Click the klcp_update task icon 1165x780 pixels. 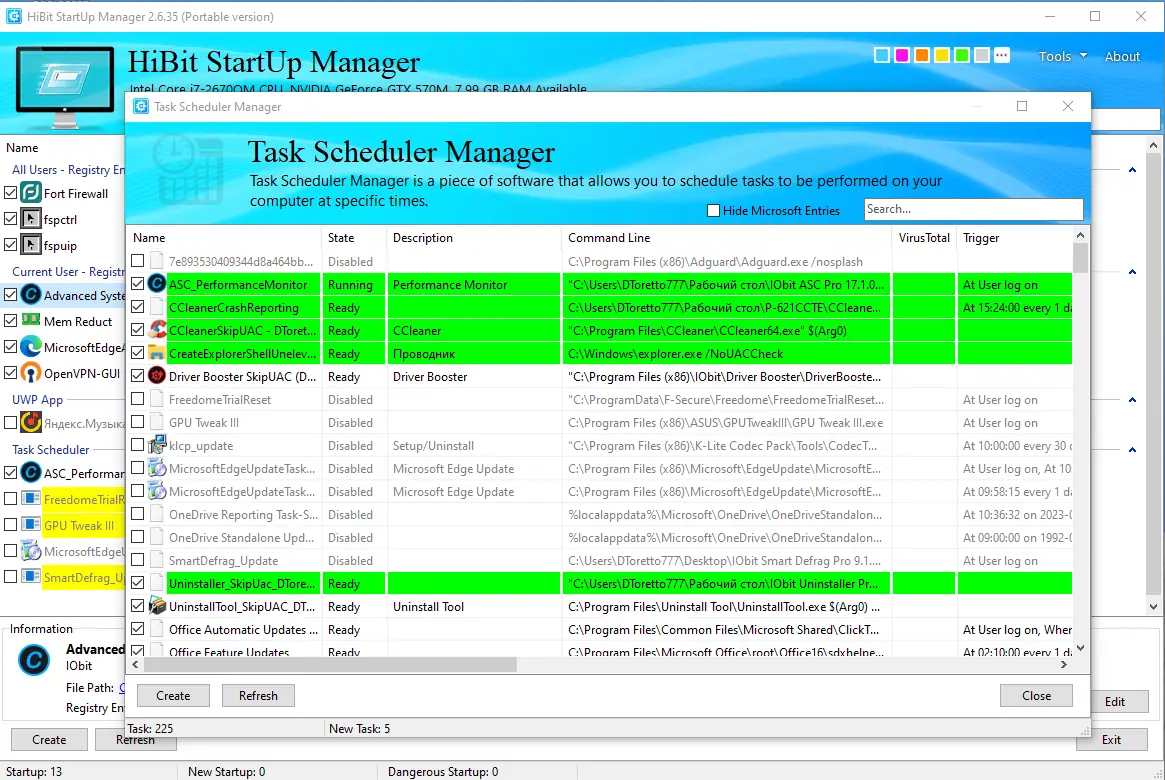point(157,445)
